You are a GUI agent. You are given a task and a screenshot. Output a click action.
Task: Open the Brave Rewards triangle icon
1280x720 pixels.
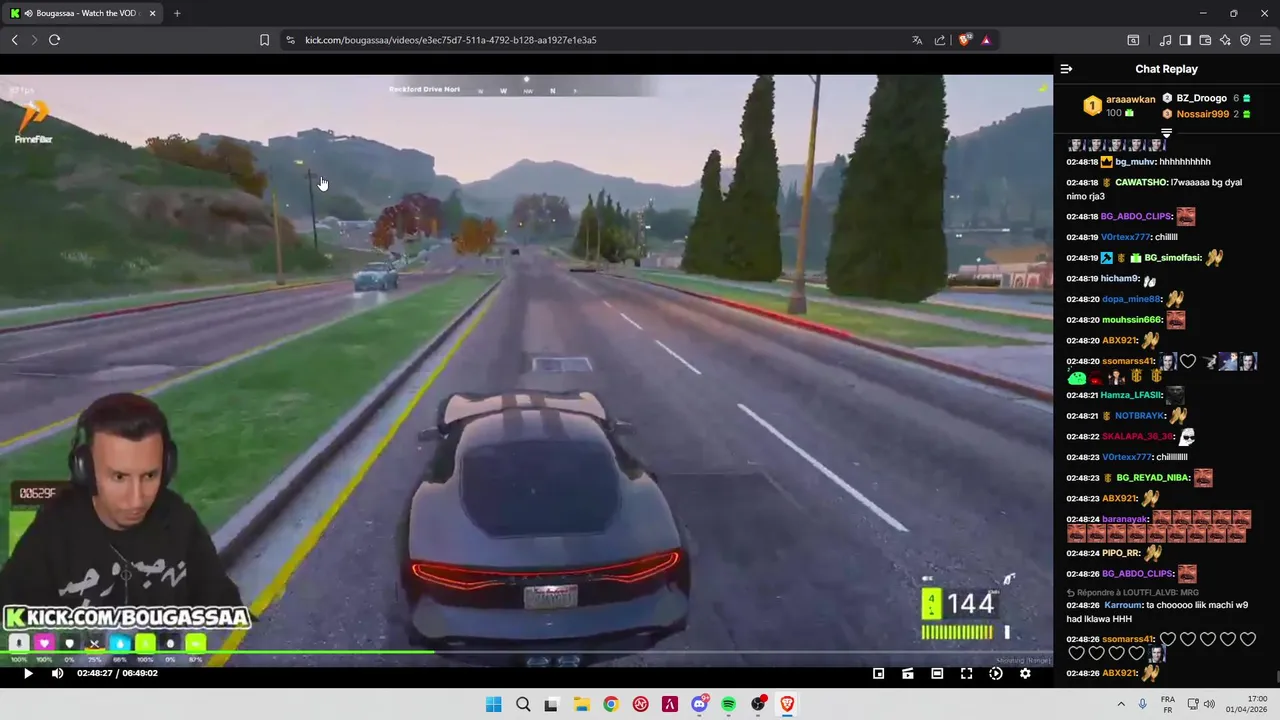pos(986,40)
